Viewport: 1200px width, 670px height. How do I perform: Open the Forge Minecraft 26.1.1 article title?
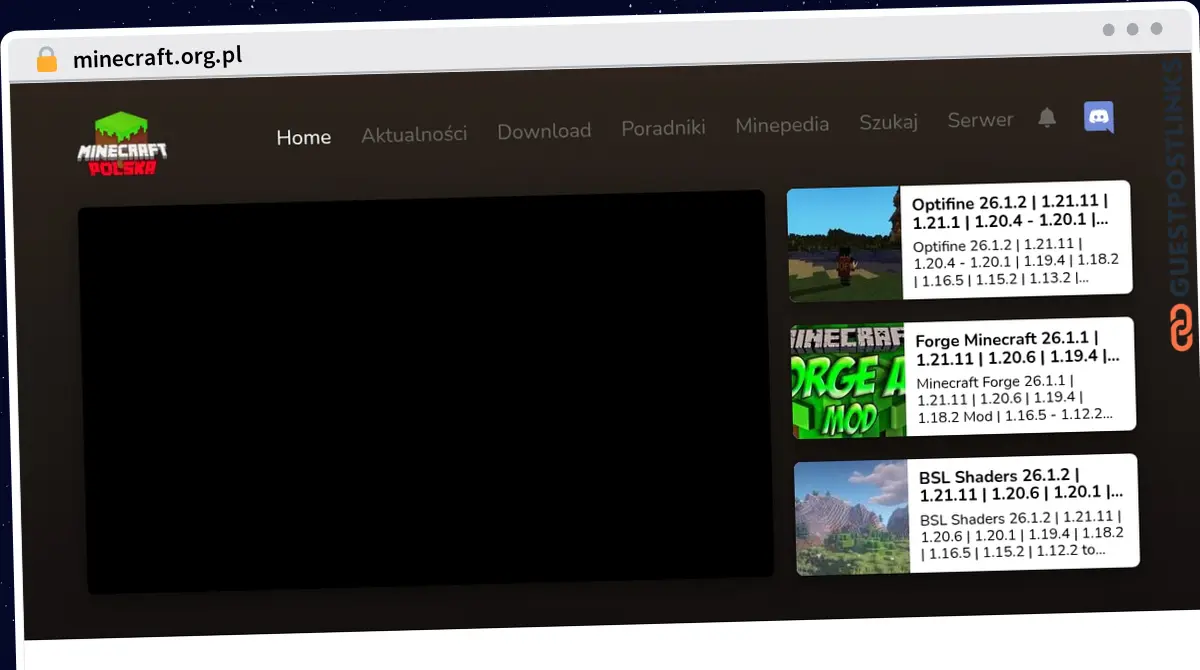click(x=1019, y=347)
